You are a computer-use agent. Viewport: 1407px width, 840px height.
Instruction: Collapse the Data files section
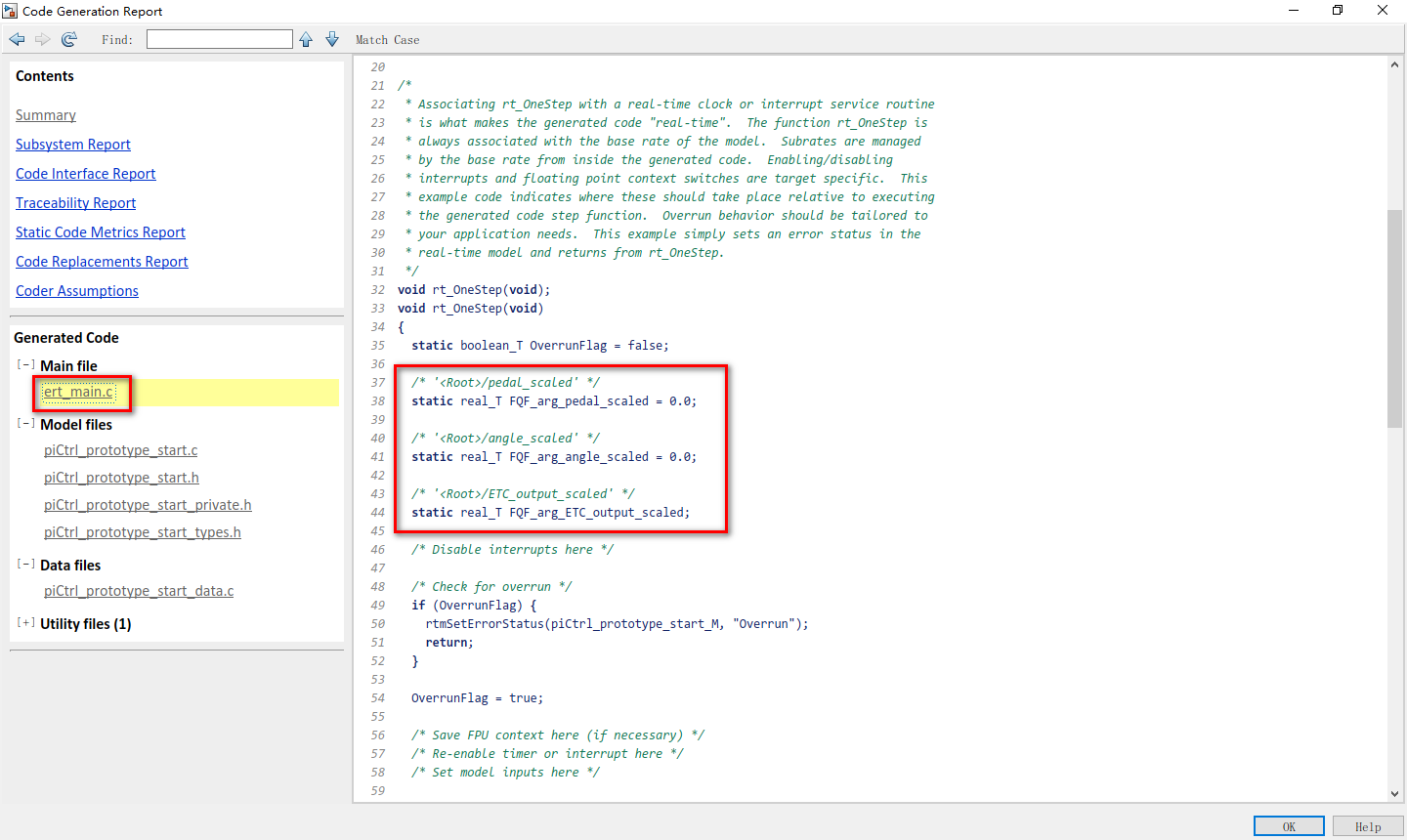click(x=25, y=564)
